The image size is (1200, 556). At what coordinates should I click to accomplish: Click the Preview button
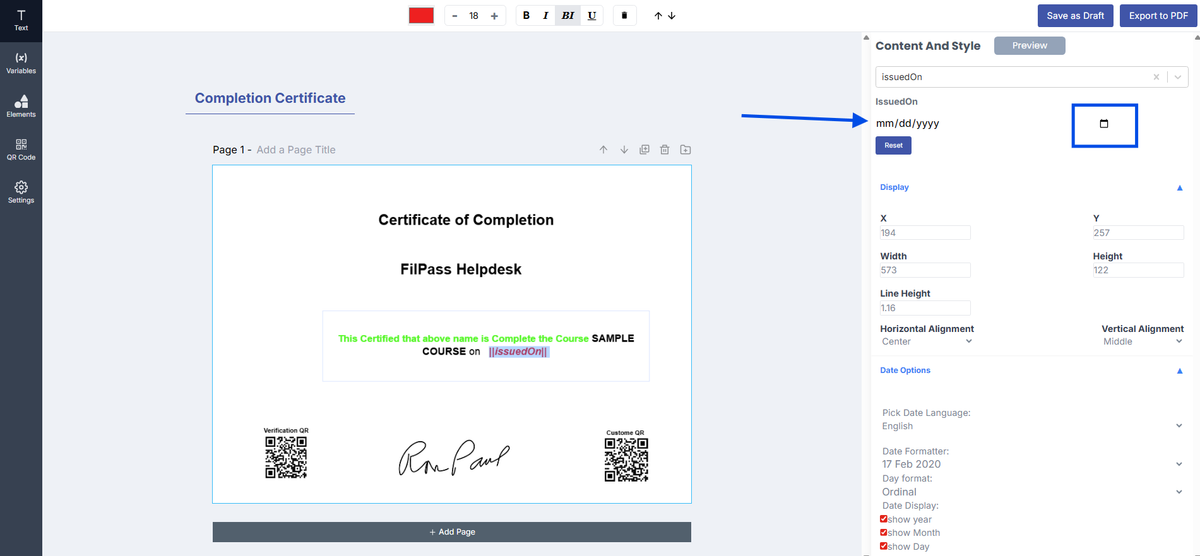point(1029,46)
